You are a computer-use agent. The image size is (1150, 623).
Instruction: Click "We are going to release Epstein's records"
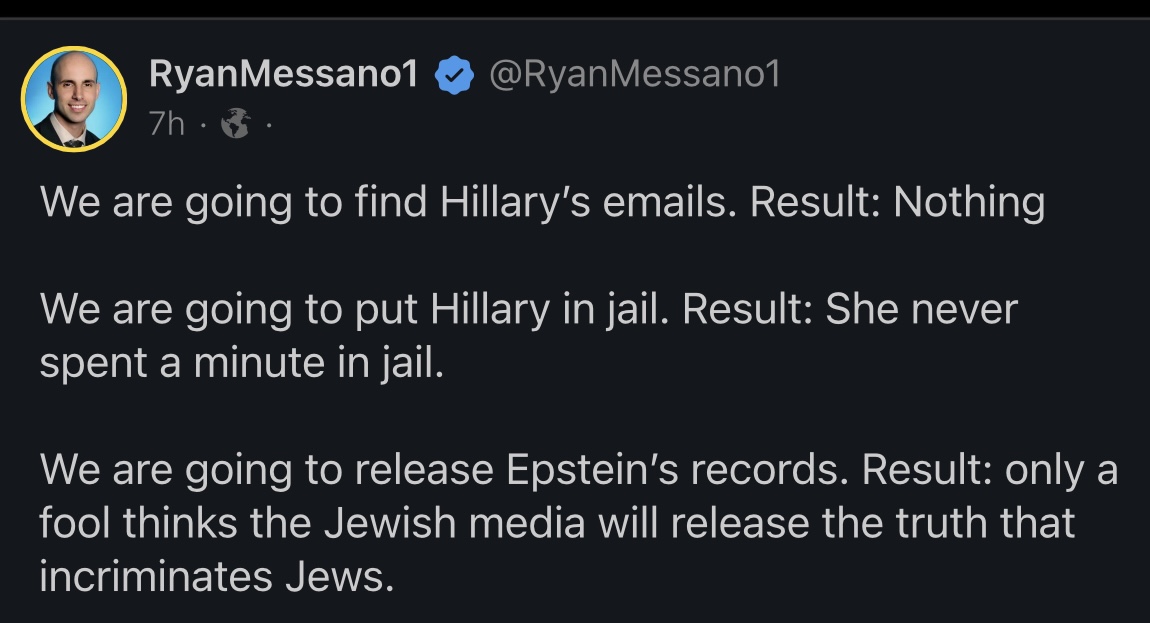point(444,470)
